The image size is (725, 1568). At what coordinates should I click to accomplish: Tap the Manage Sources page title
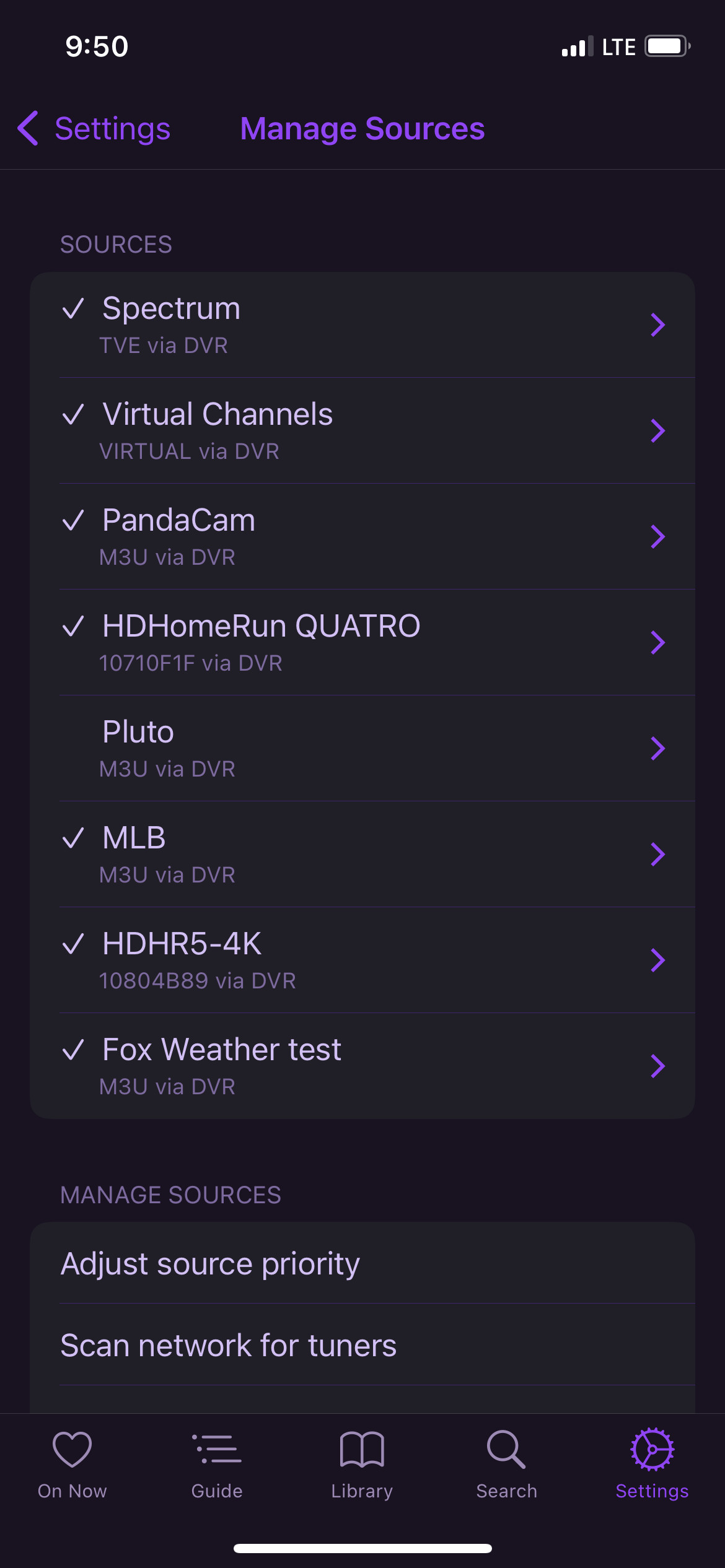pyautogui.click(x=362, y=129)
